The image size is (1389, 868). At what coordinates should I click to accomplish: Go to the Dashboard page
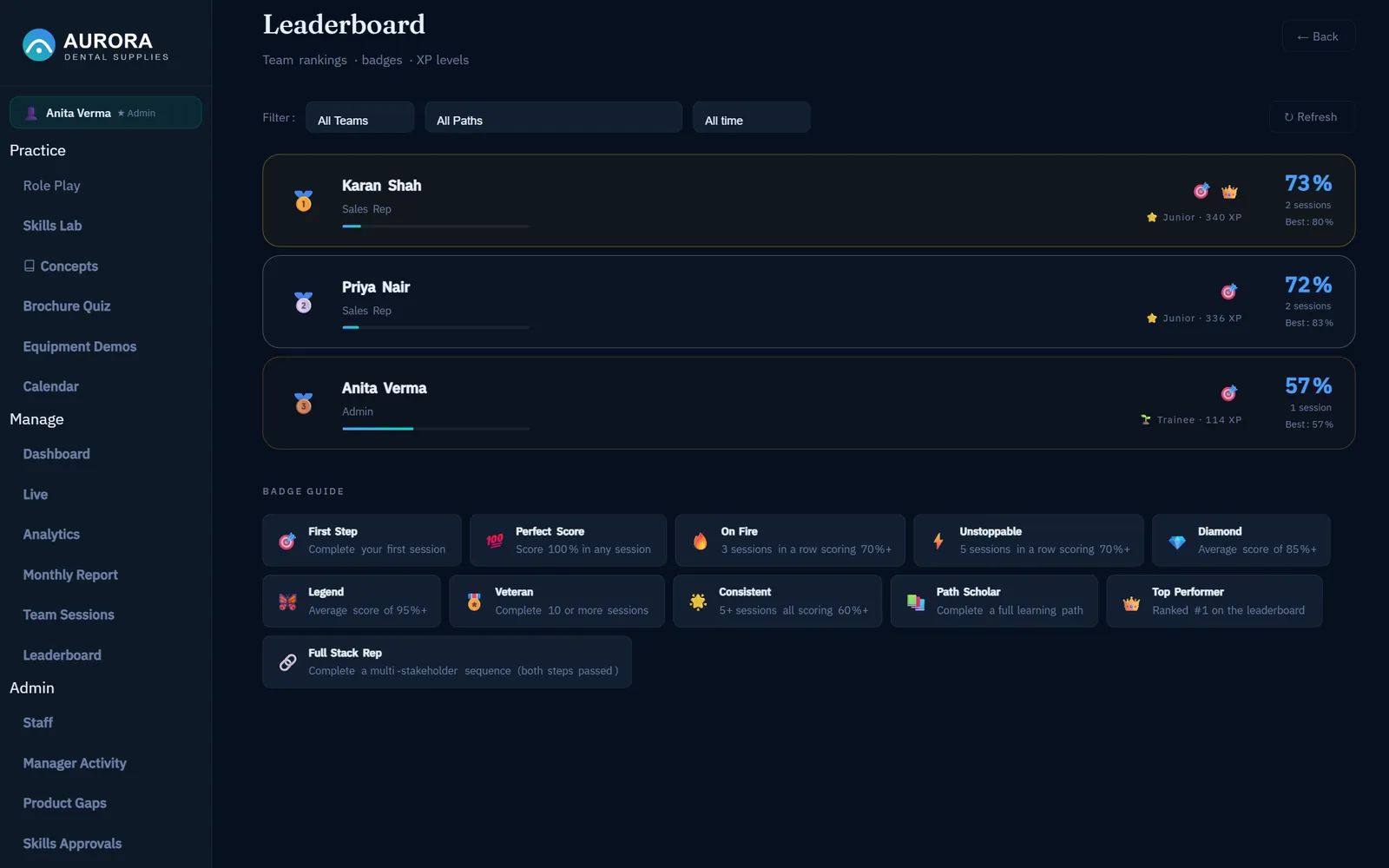click(x=56, y=454)
